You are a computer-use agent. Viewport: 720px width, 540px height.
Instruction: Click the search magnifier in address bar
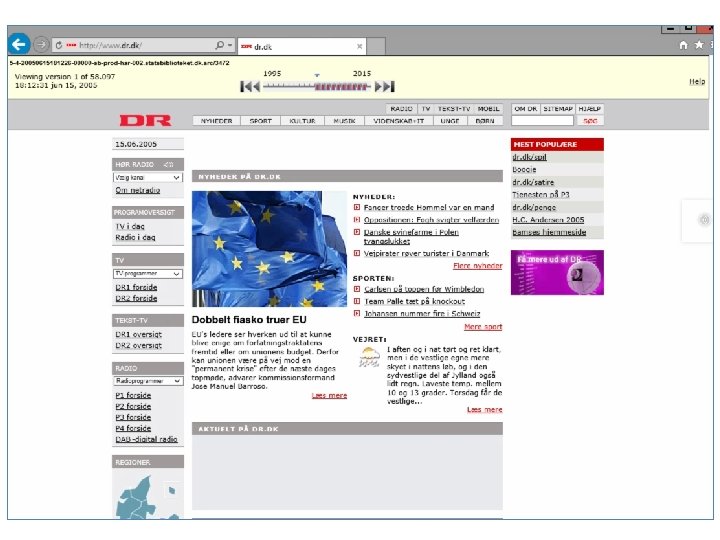pos(219,45)
